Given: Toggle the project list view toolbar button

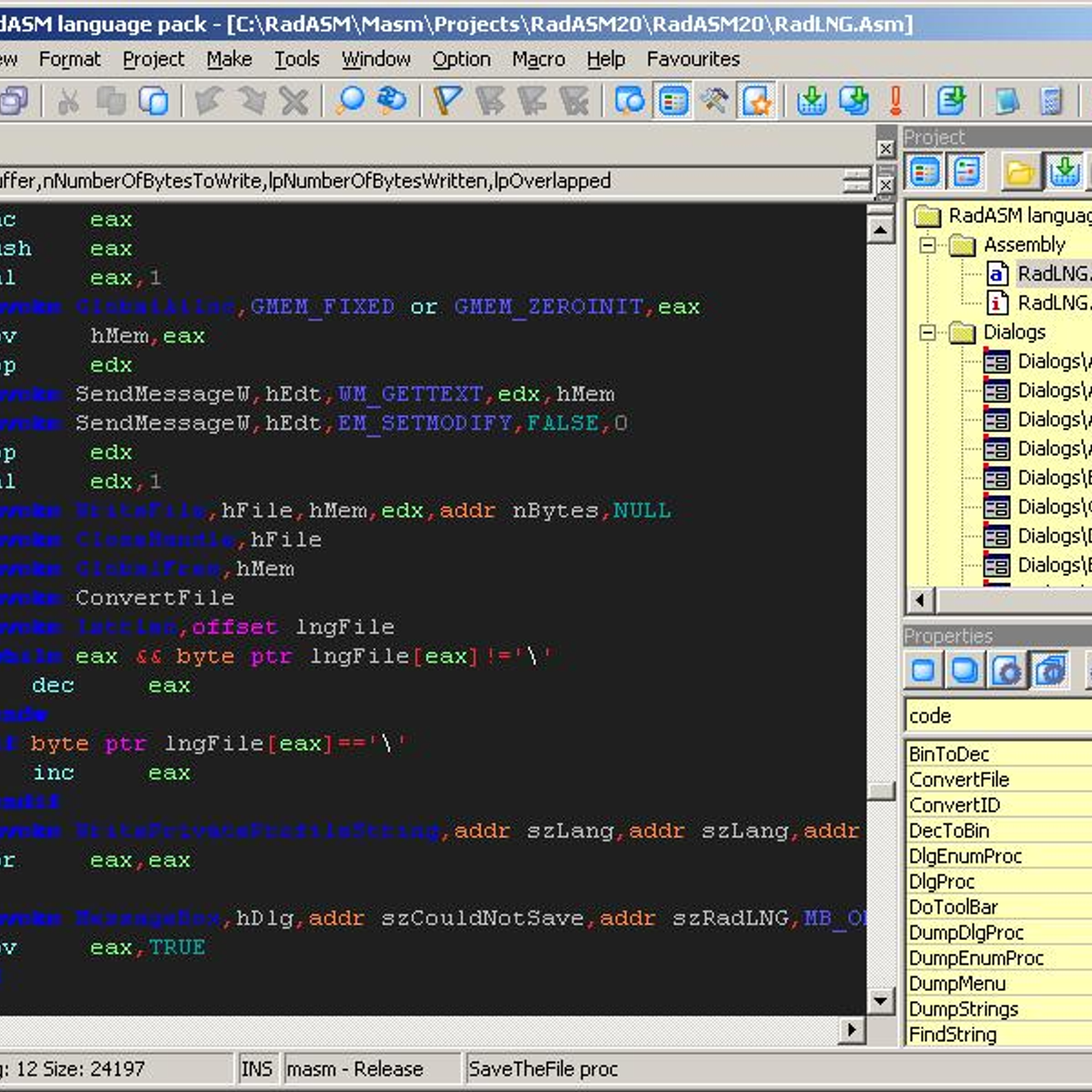Looking at the screenshot, I should tap(673, 100).
